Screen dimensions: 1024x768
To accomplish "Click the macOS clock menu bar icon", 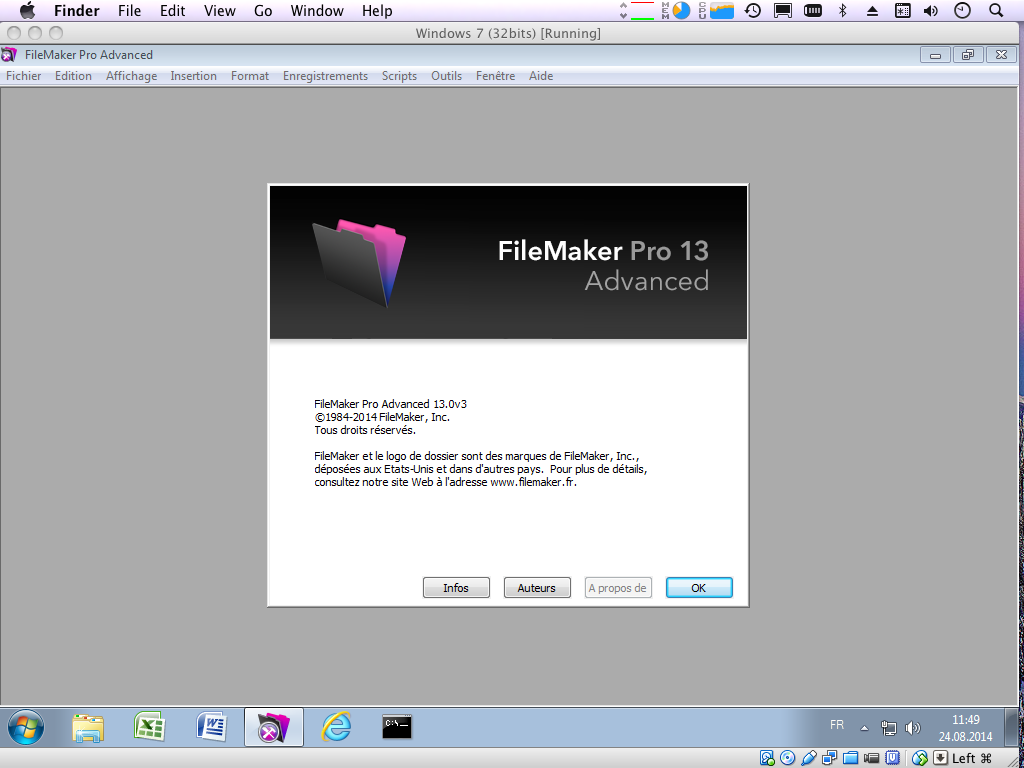I will click(x=963, y=10).
